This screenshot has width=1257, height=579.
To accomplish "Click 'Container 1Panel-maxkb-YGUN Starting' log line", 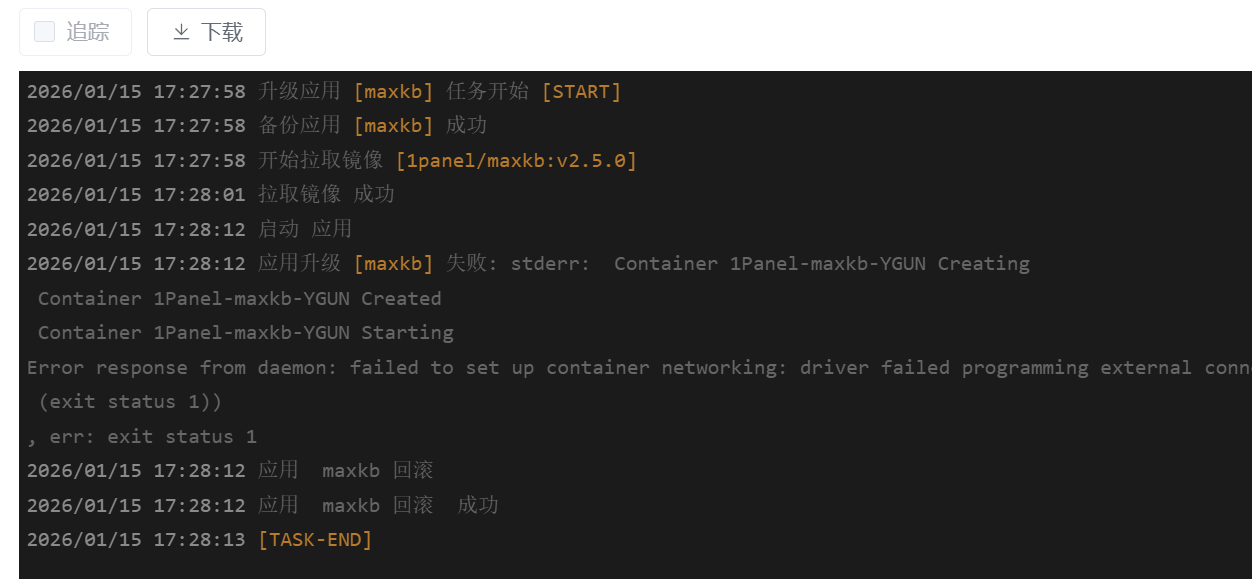I will coord(245,333).
